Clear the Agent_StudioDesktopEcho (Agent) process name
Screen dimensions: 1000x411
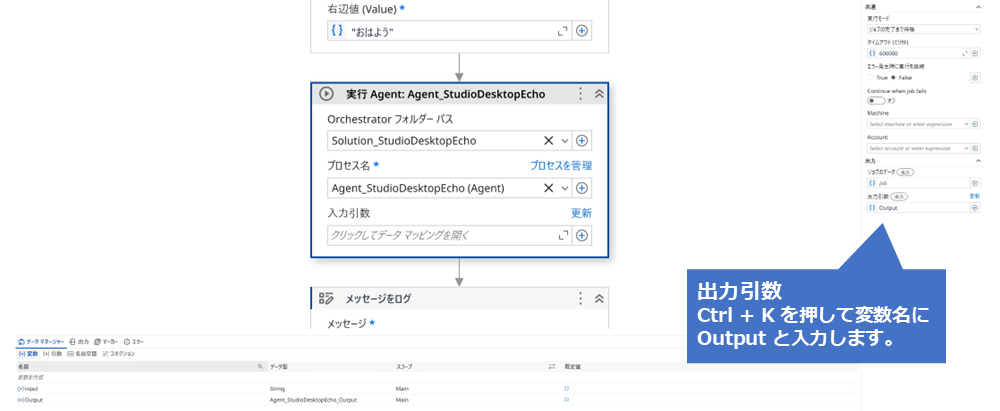tap(549, 188)
